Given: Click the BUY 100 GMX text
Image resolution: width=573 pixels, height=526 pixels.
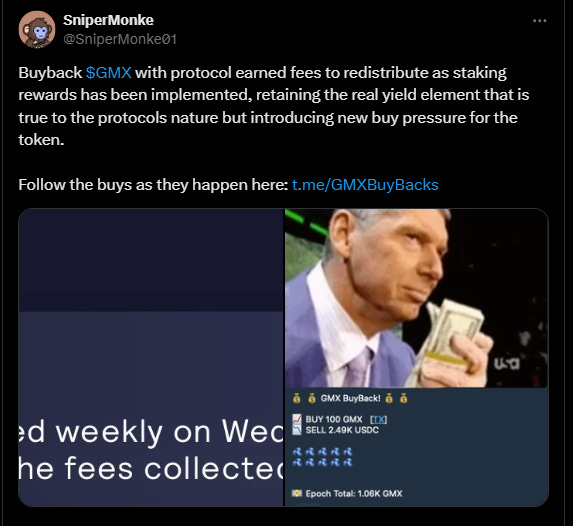Looking at the screenshot, I should [334, 419].
